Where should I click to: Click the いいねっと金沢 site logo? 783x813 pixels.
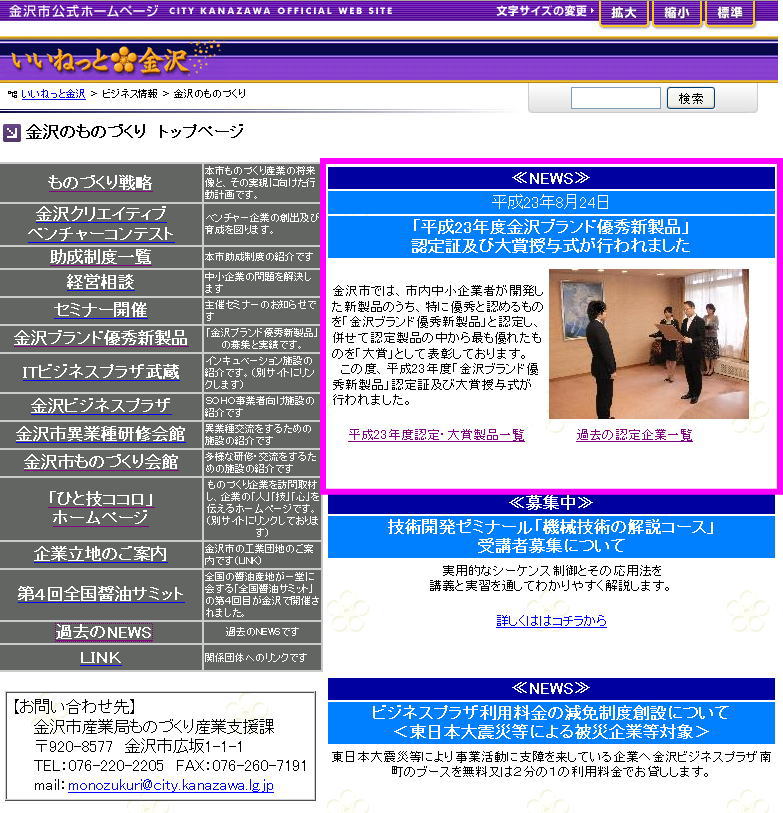100,60
